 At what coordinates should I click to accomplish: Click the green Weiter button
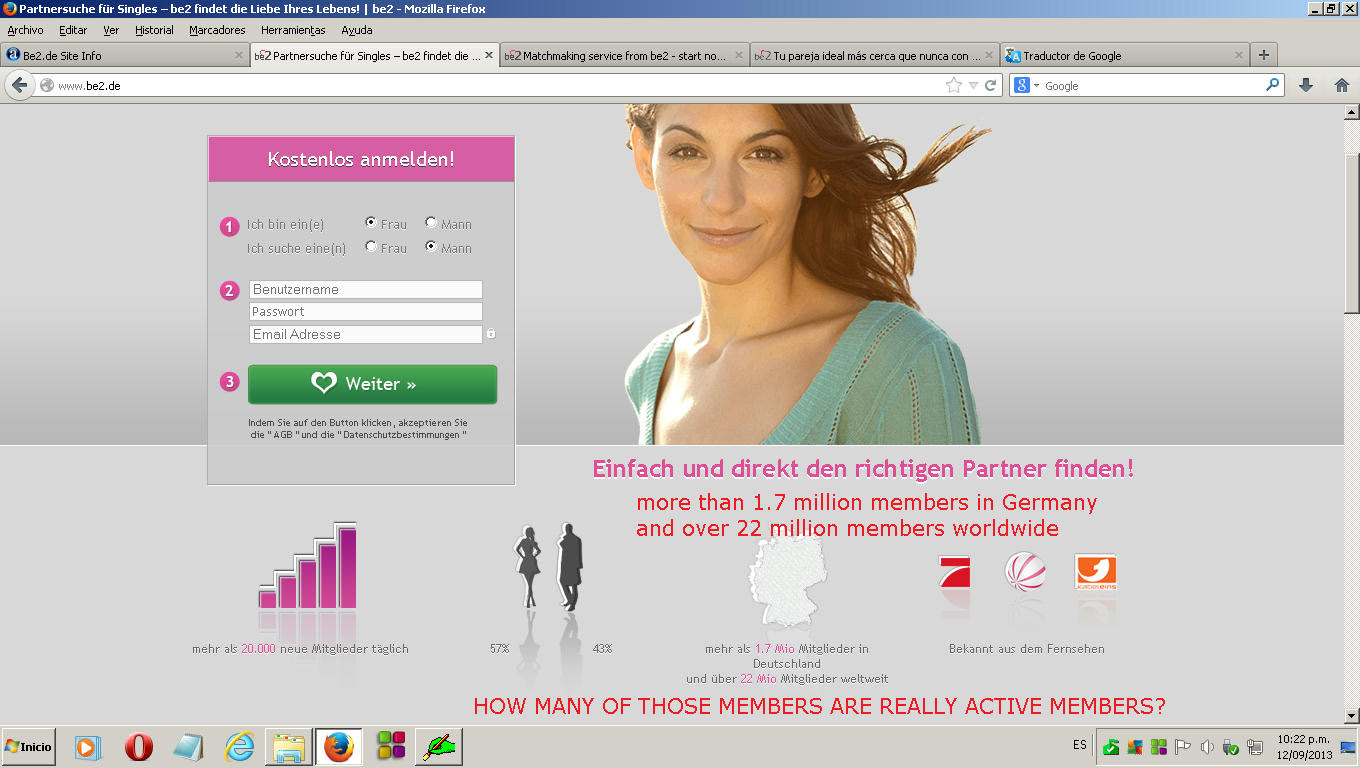tap(372, 384)
